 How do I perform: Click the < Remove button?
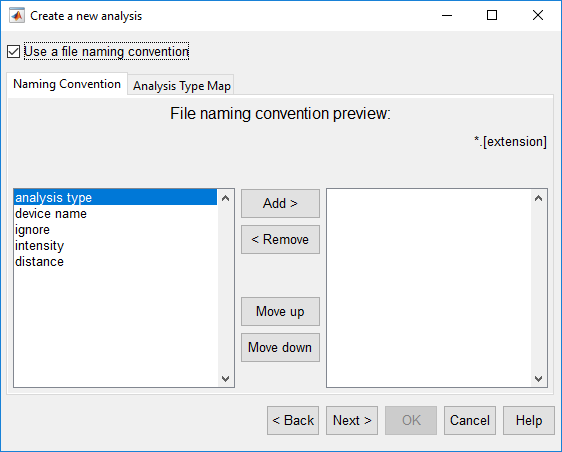coord(280,239)
